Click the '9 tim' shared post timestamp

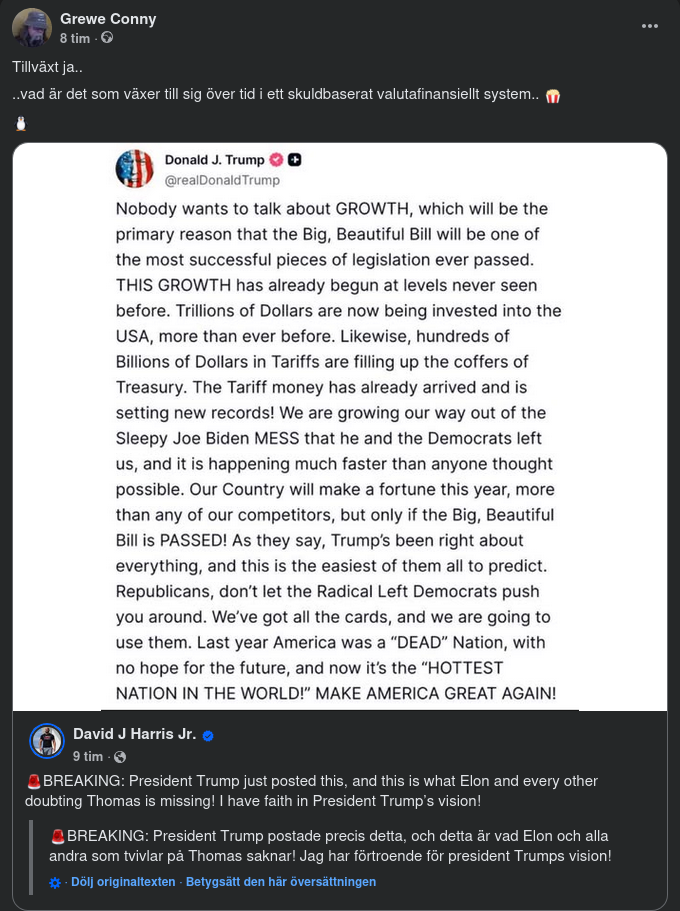87,757
